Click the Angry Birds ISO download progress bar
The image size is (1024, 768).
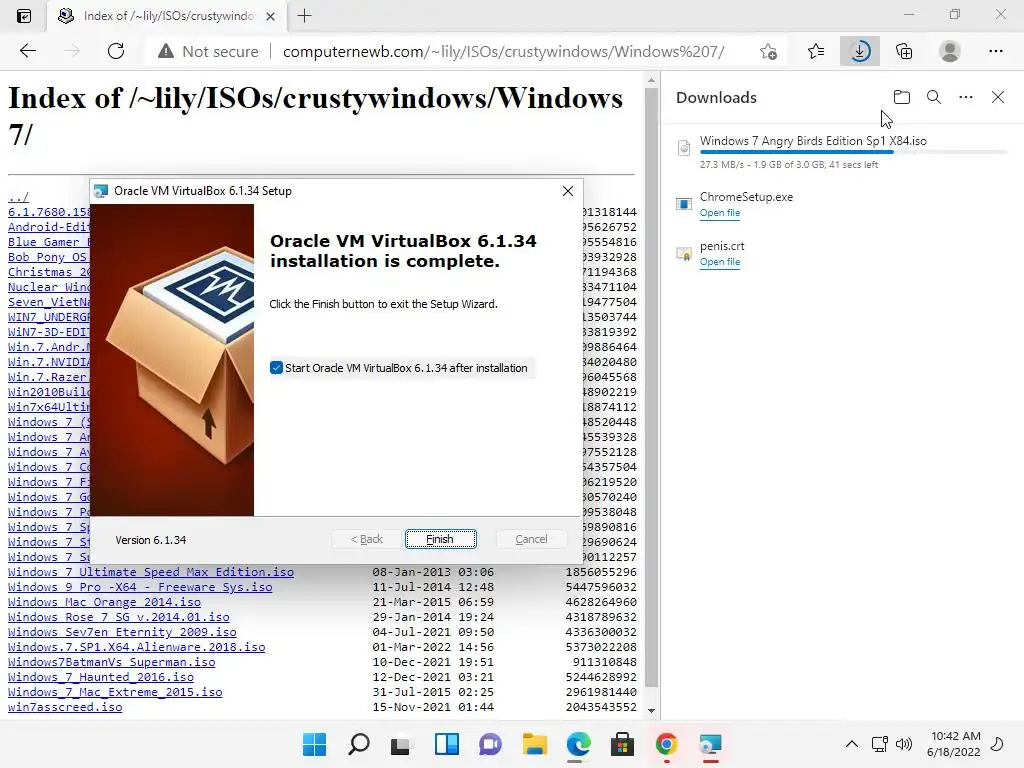pyautogui.click(x=854, y=152)
